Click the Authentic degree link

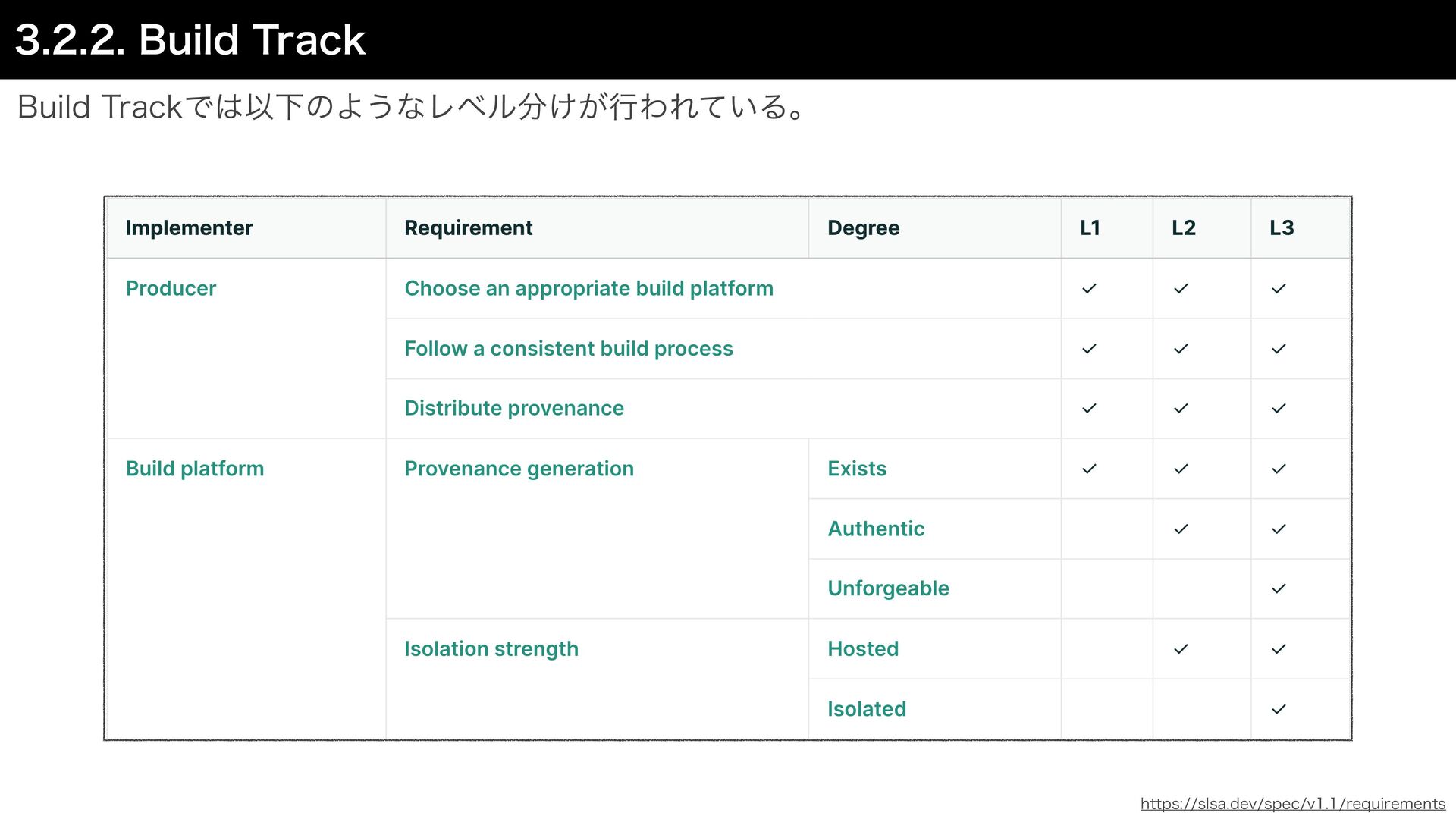tap(876, 529)
